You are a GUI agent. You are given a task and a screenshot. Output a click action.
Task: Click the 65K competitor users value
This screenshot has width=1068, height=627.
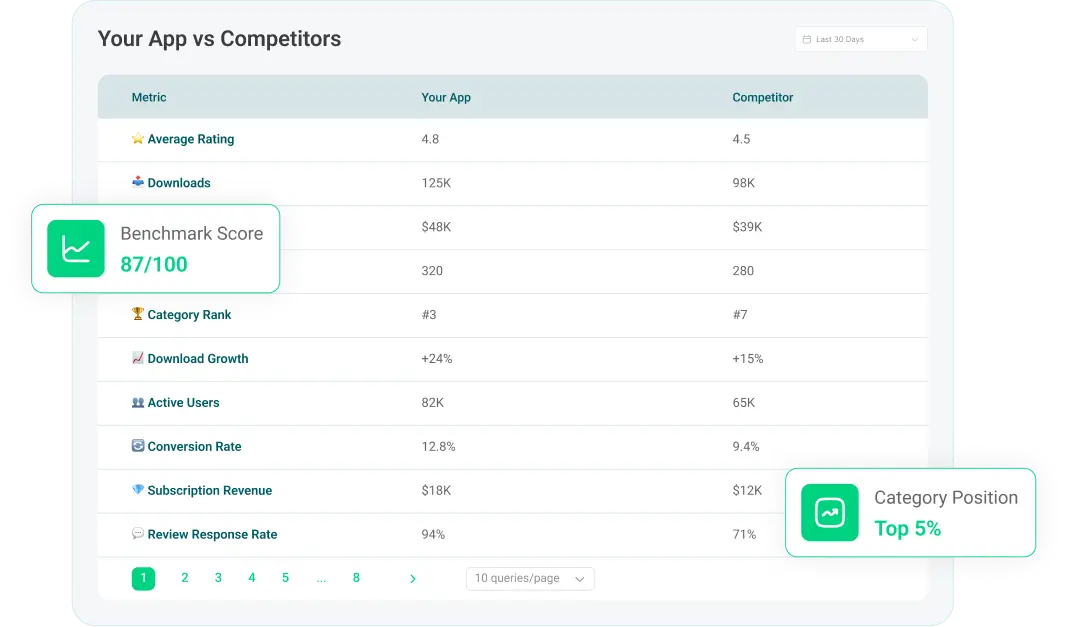[744, 403]
